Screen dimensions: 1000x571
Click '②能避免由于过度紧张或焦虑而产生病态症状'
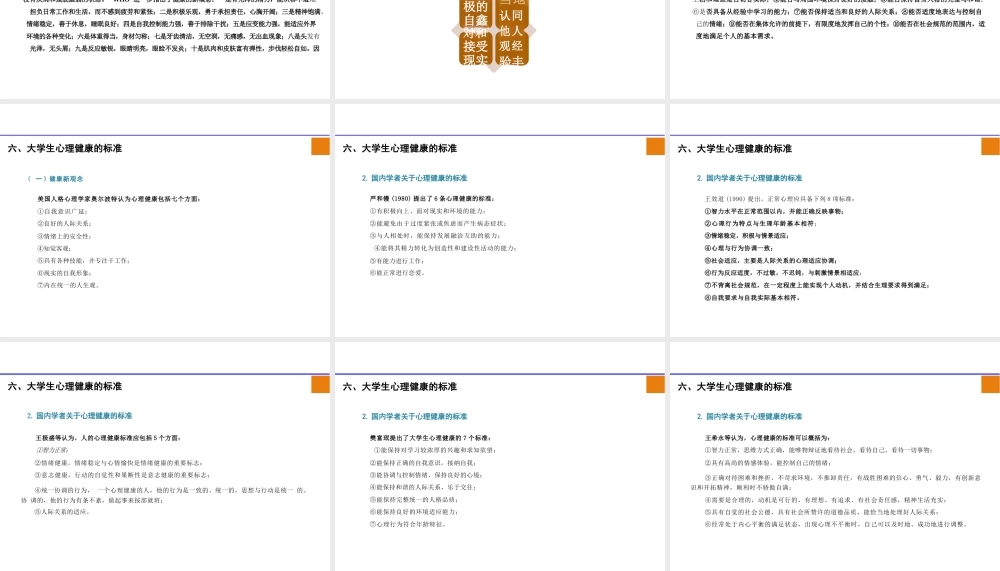[438, 223]
